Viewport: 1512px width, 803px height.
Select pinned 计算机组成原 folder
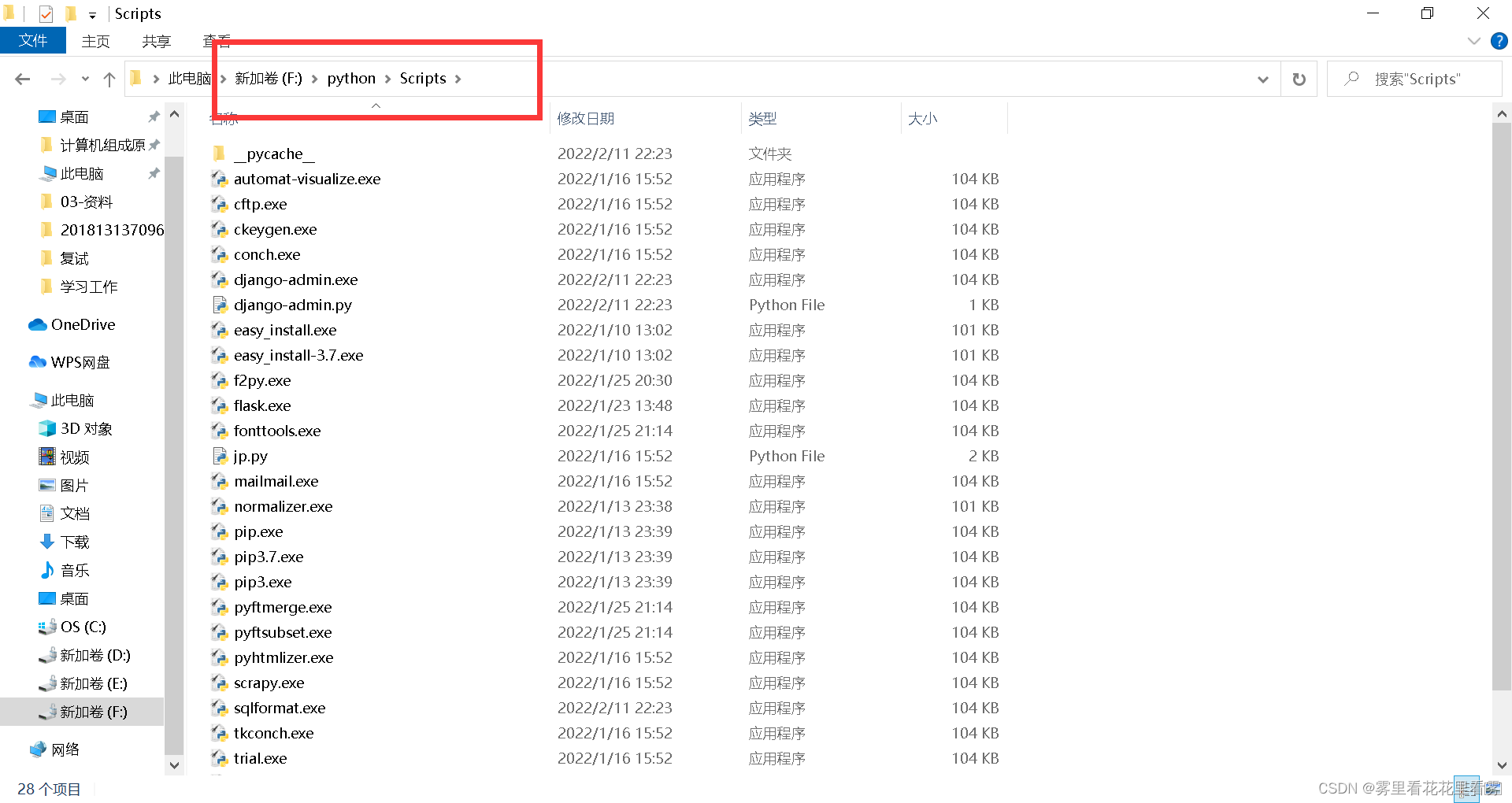click(102, 145)
